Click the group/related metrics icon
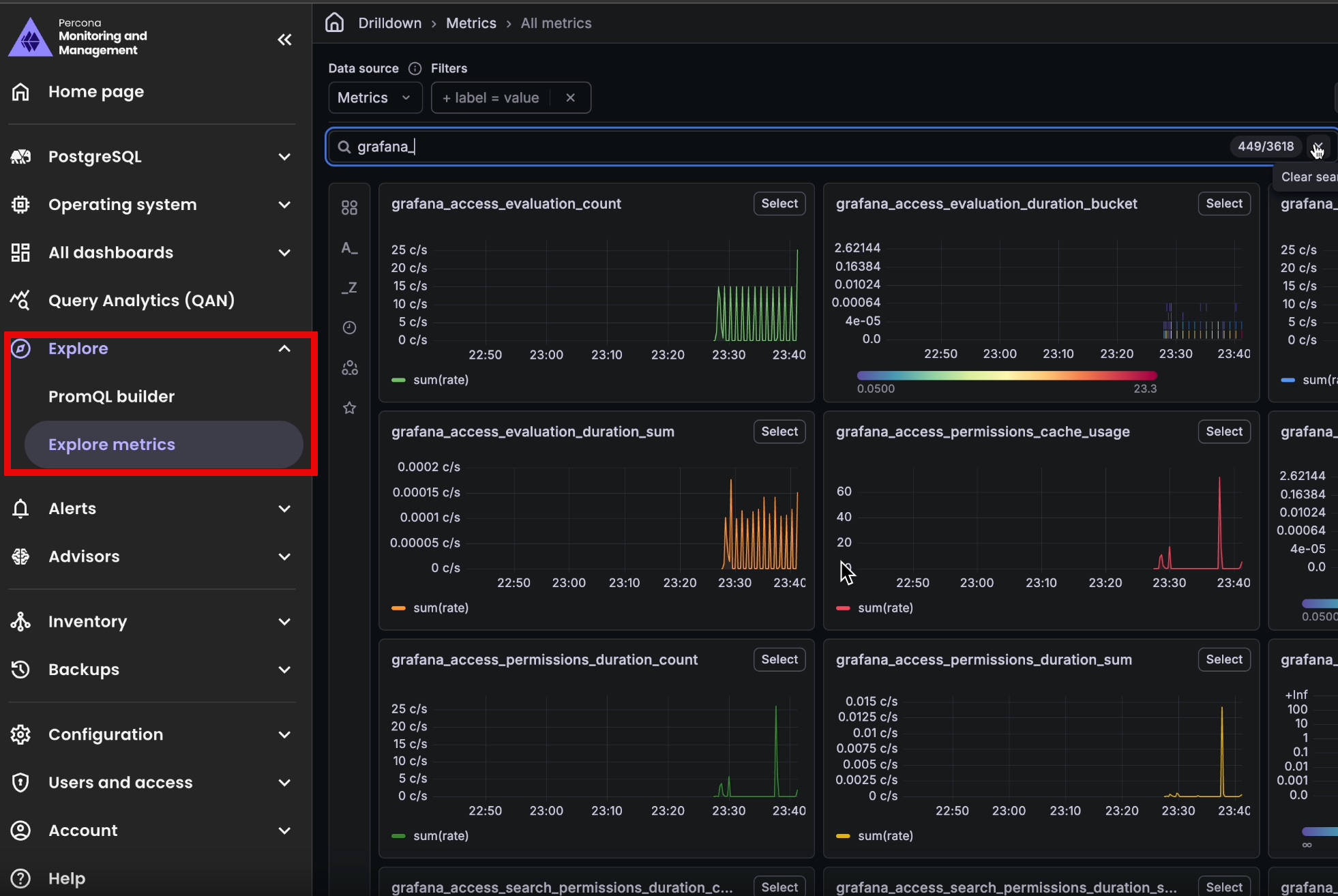Screen dimensions: 1338x896 [349, 368]
